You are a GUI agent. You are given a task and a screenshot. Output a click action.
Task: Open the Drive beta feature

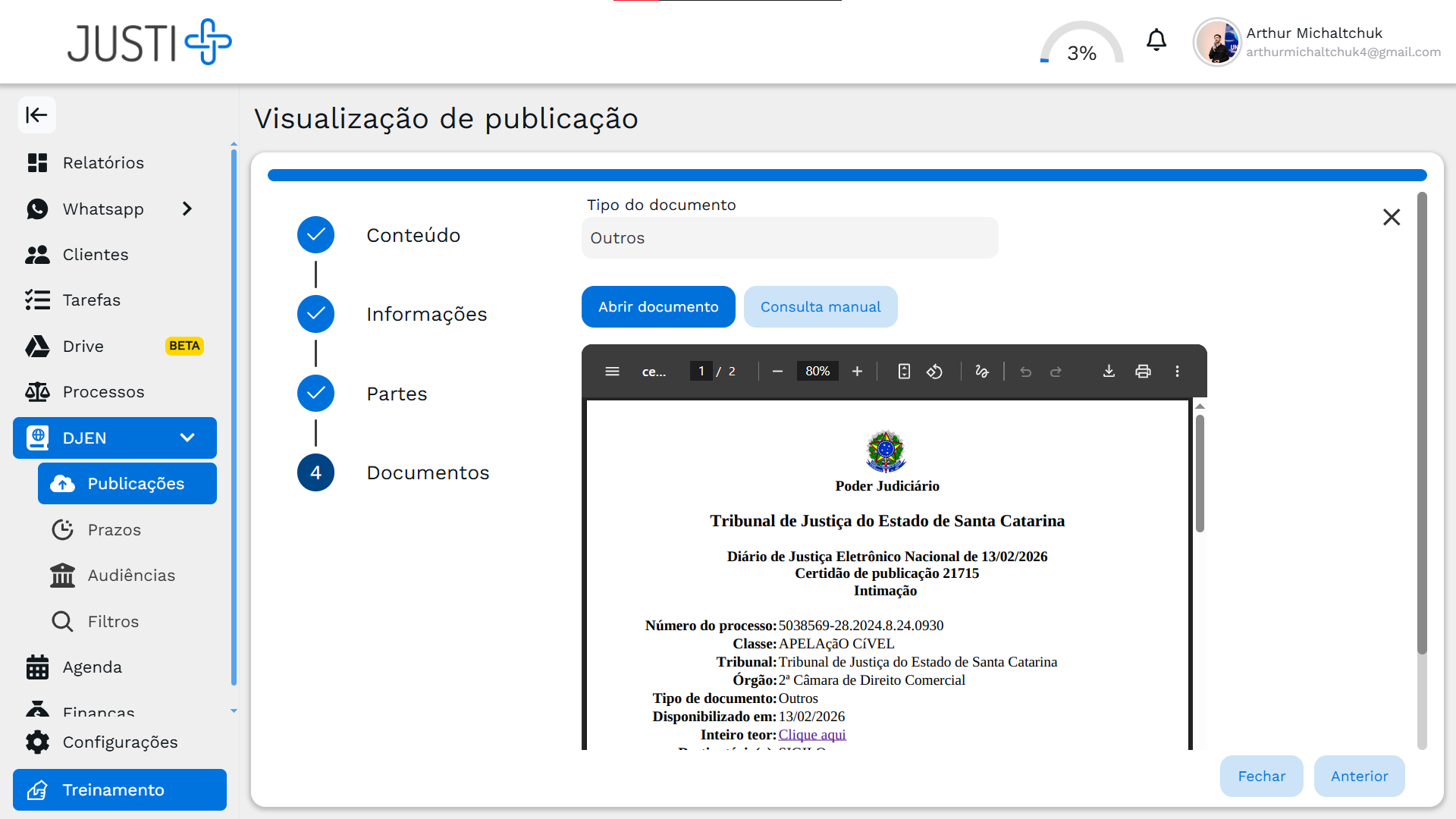click(x=83, y=346)
